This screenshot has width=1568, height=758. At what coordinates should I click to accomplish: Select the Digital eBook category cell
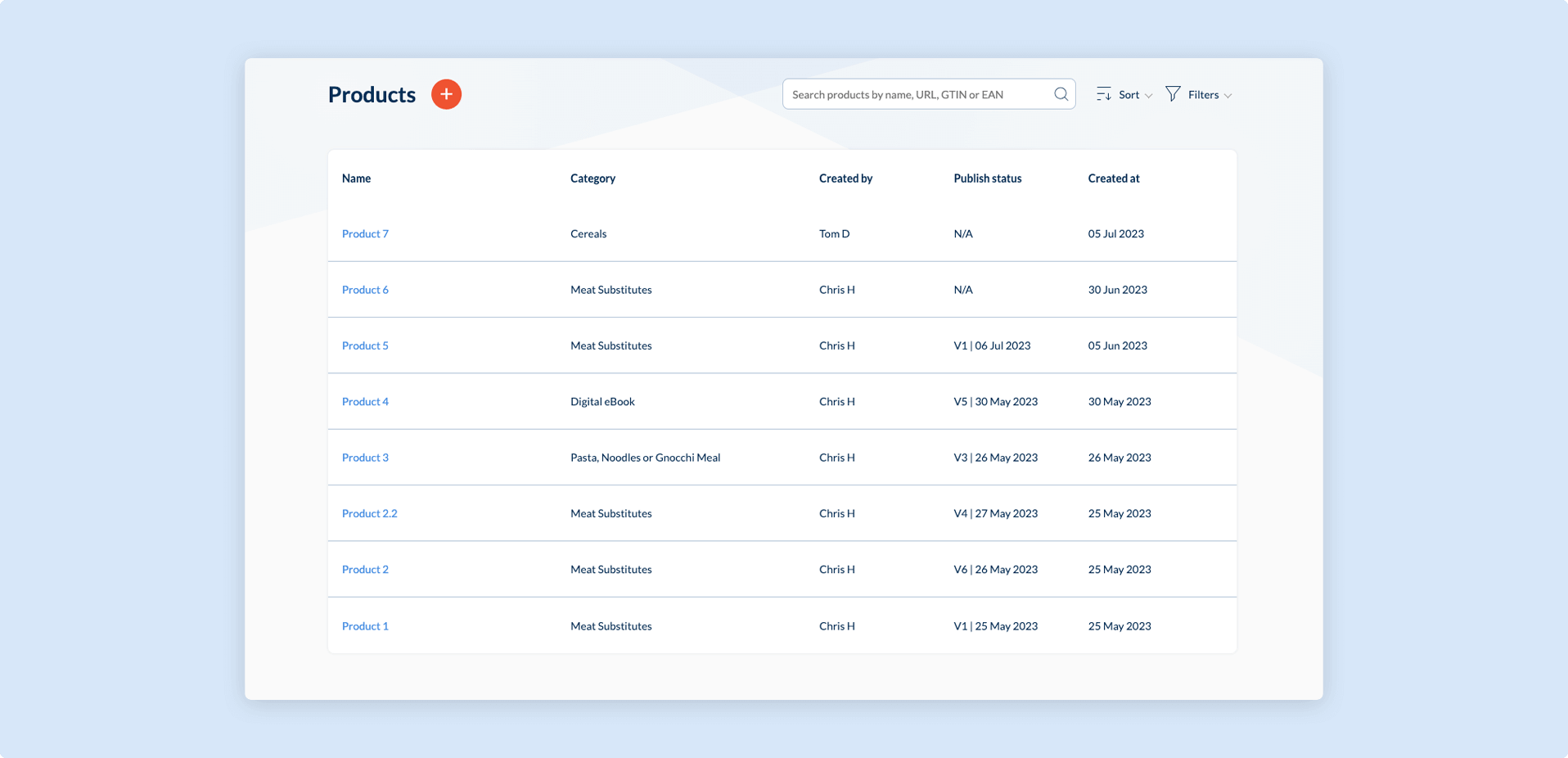click(602, 402)
